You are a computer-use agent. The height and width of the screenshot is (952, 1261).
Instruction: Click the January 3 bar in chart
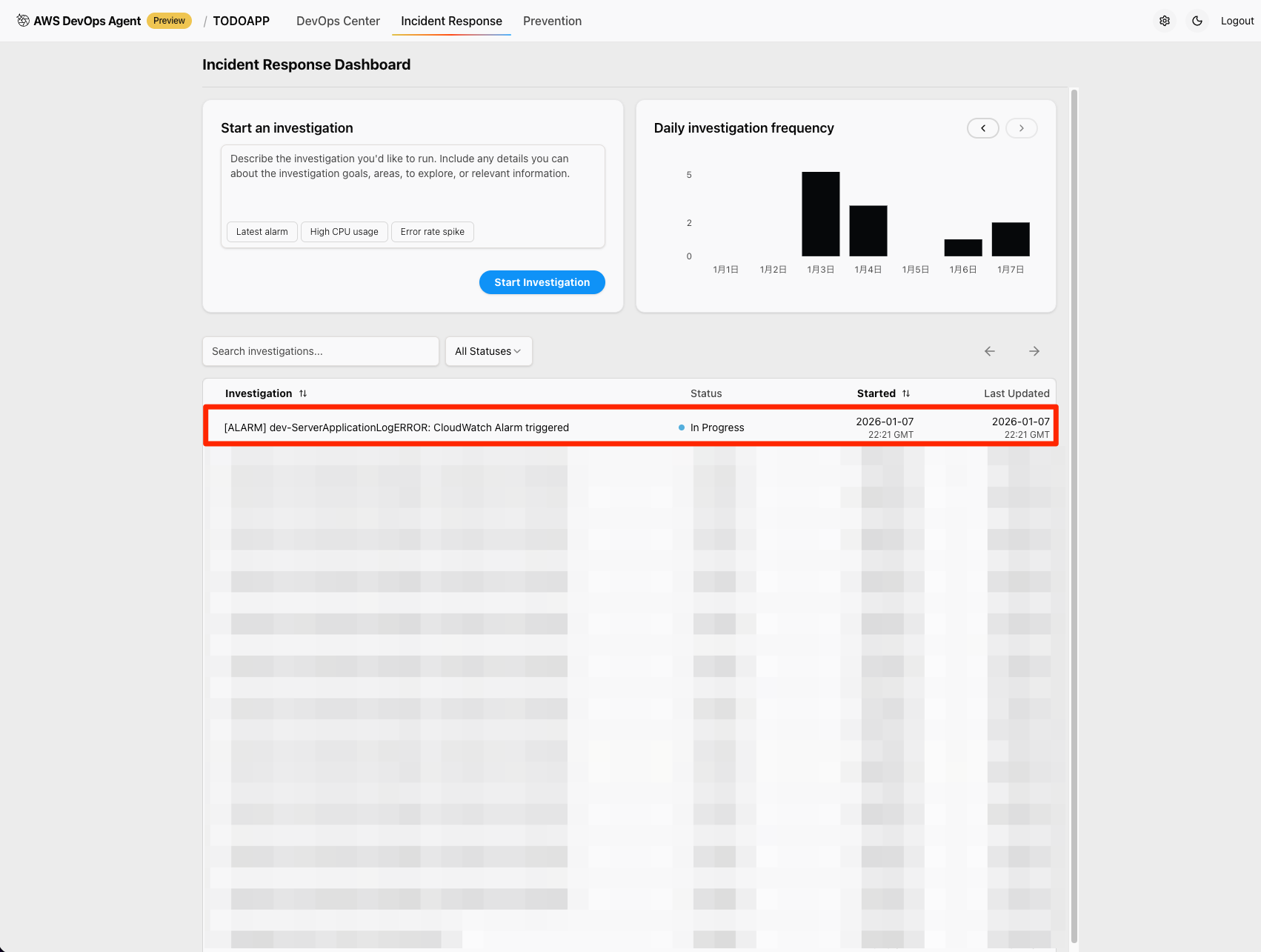(x=821, y=214)
